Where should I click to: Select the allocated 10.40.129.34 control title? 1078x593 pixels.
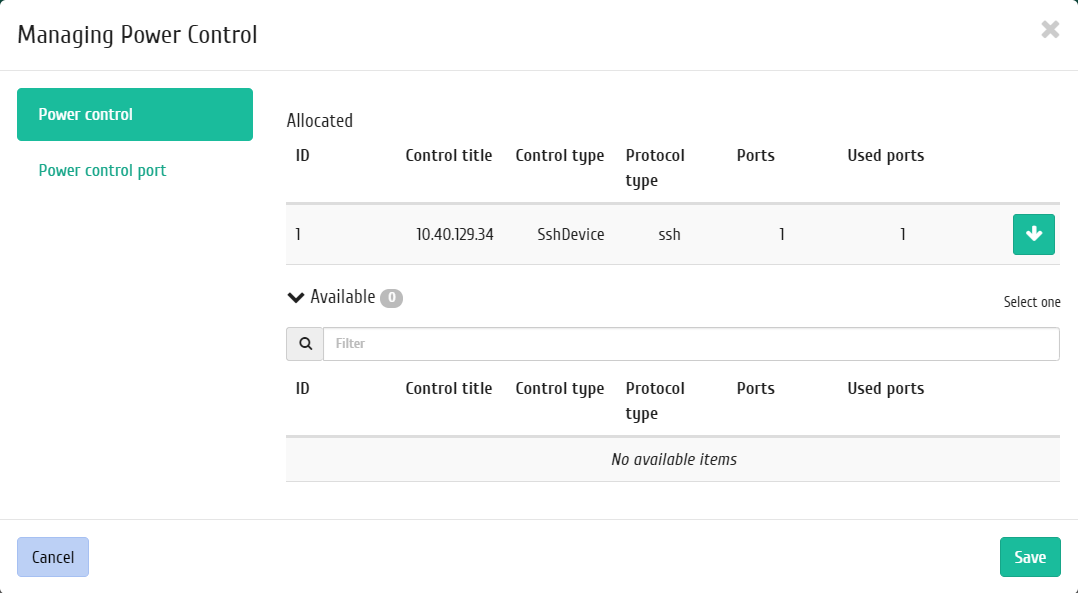click(x=454, y=234)
